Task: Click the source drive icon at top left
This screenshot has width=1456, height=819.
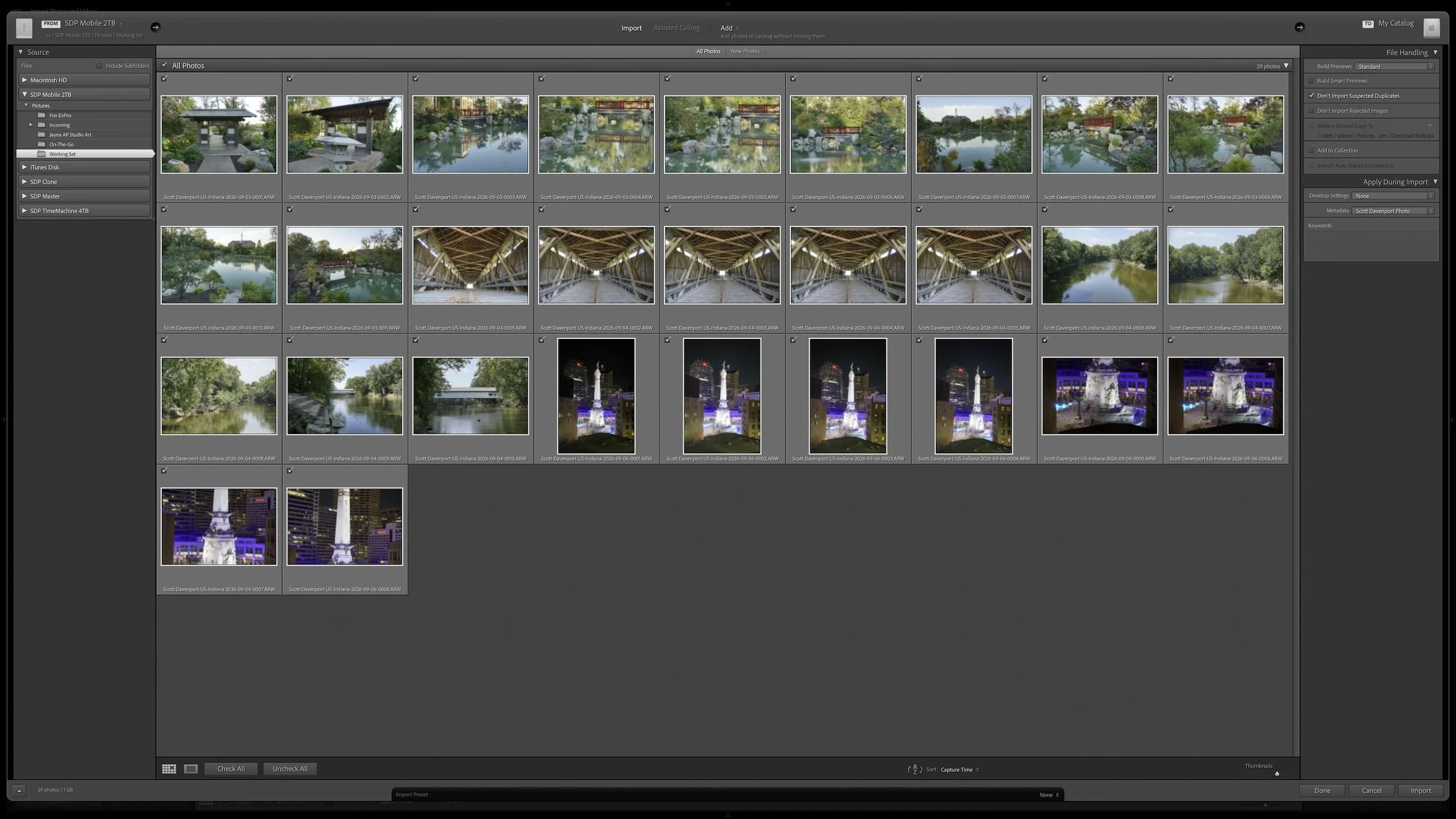Action: pos(24,27)
